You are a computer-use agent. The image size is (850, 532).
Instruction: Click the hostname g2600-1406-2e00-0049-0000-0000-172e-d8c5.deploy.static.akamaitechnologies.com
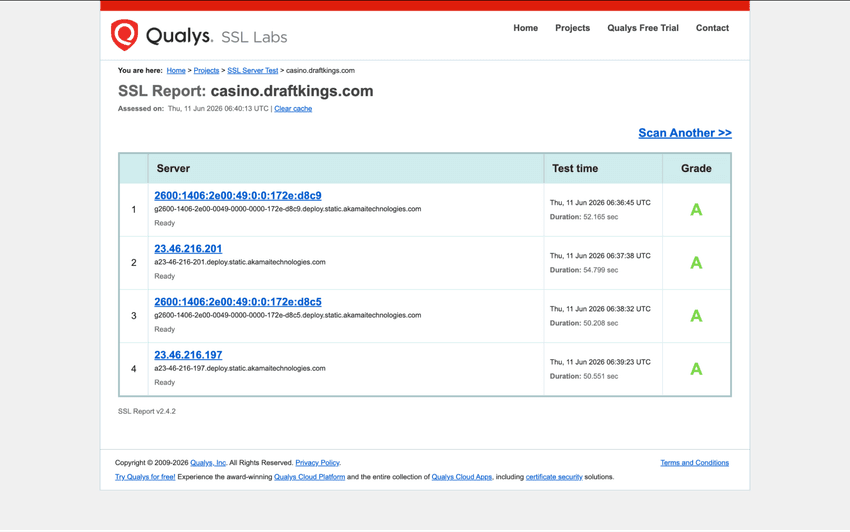point(287,315)
